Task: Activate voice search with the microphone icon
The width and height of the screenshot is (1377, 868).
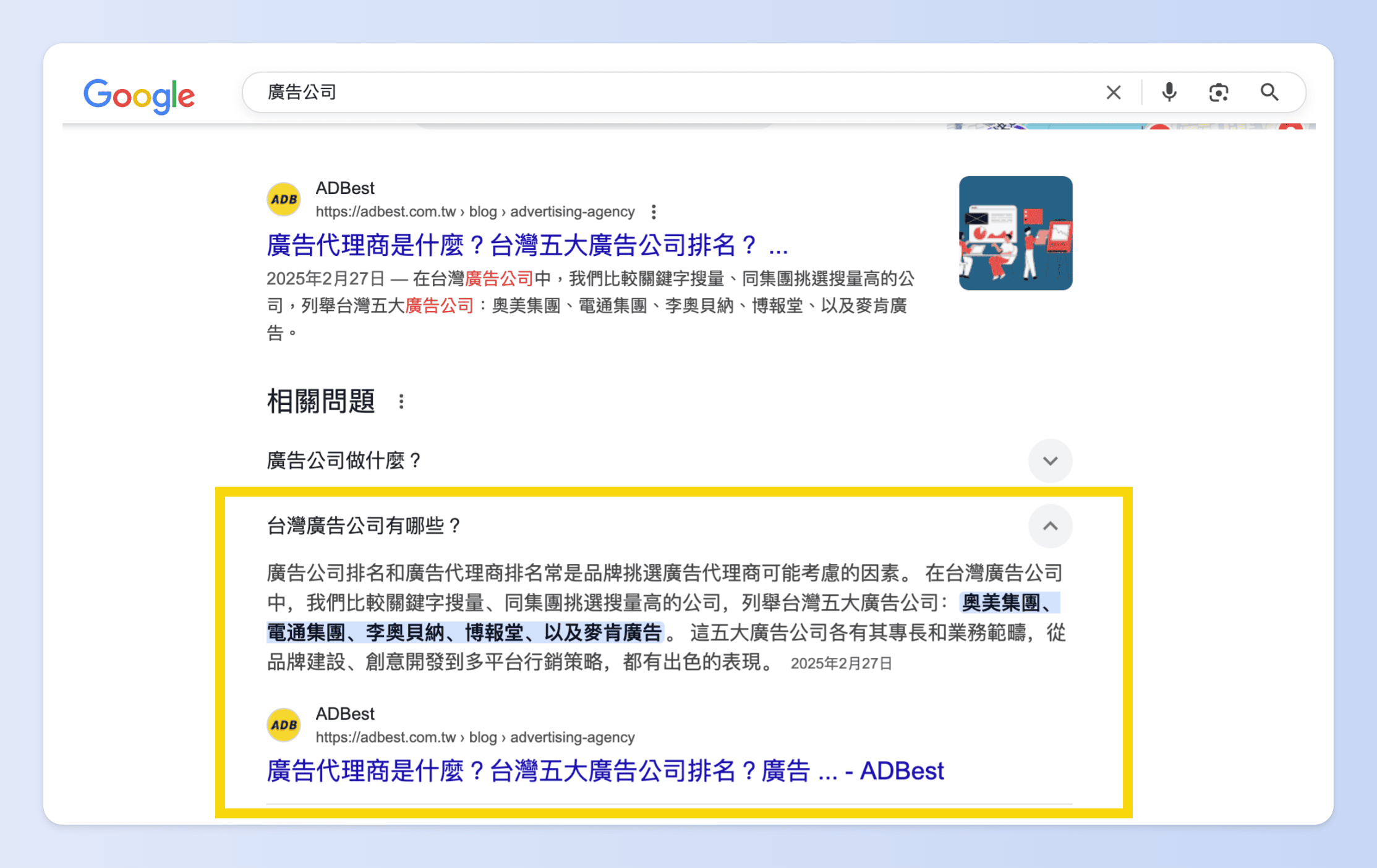Action: coord(1169,92)
